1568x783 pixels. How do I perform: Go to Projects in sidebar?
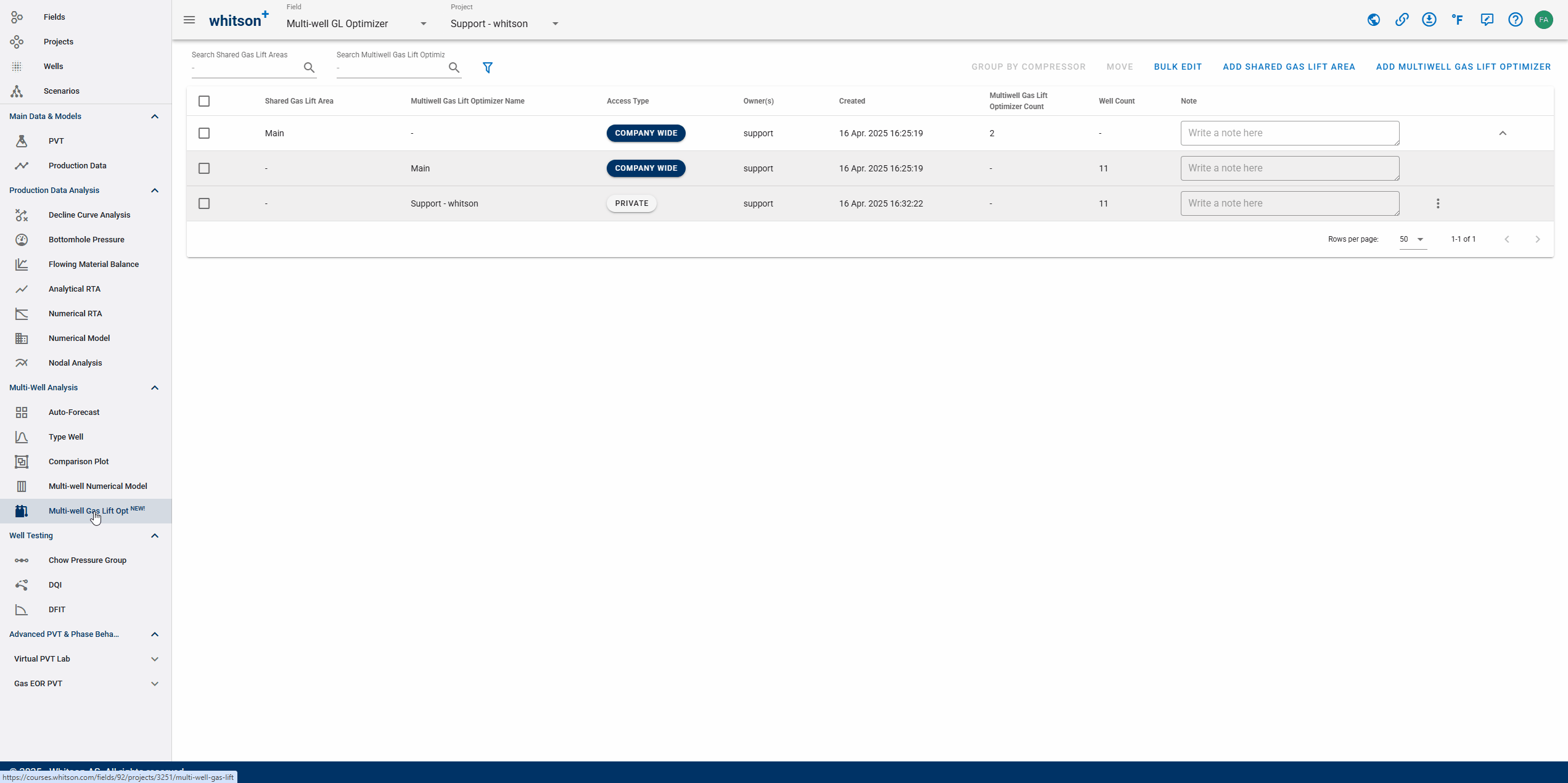[86, 42]
